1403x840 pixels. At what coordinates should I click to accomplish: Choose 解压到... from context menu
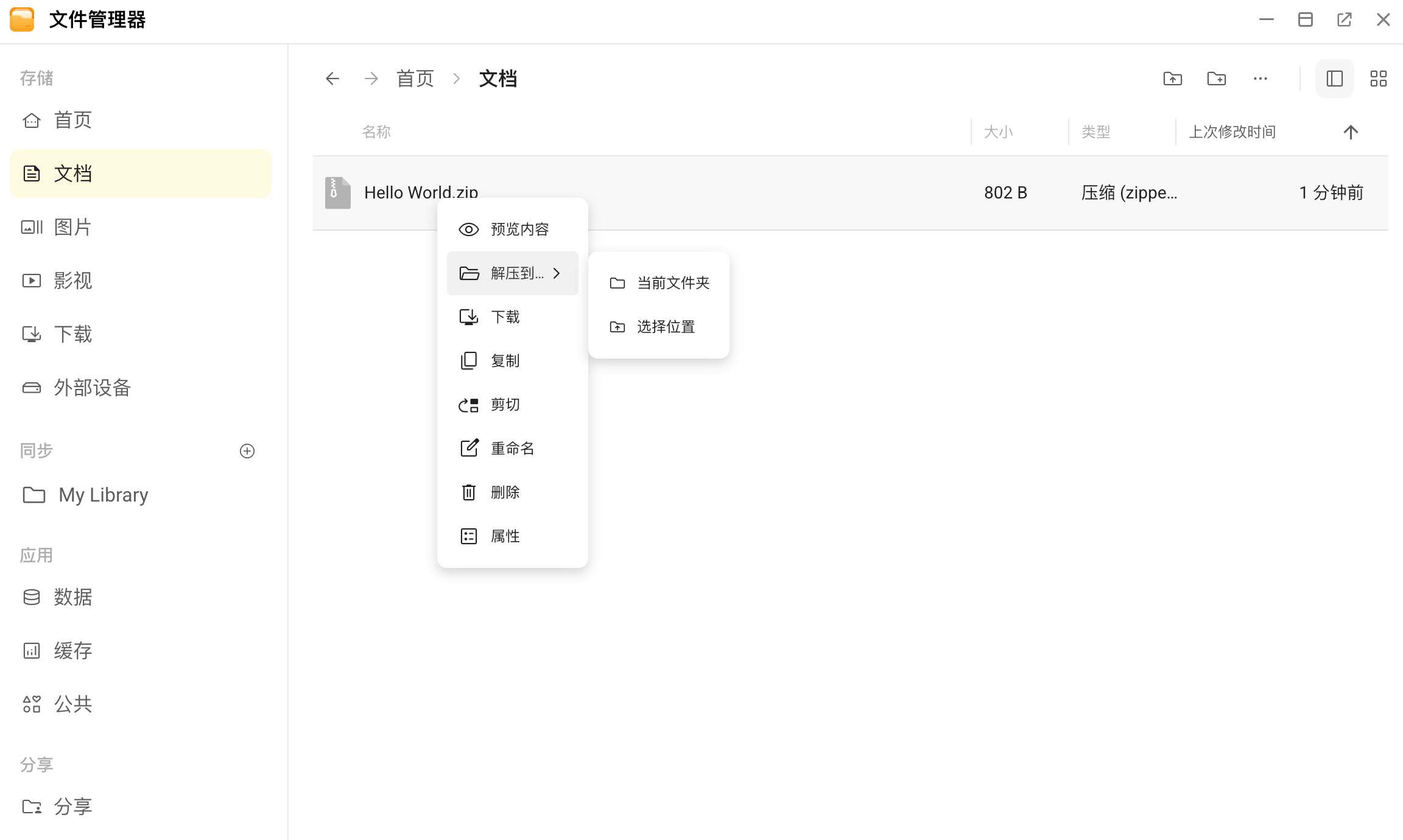[513, 273]
